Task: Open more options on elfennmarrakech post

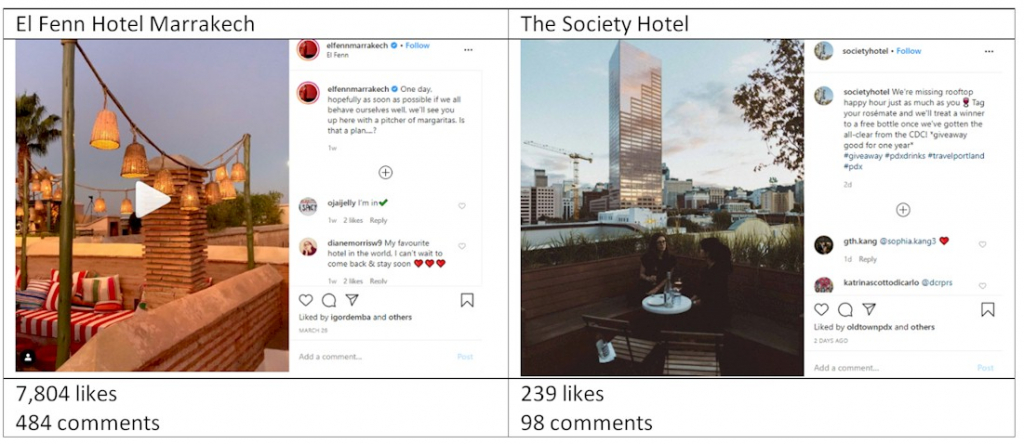Action: pos(468,50)
